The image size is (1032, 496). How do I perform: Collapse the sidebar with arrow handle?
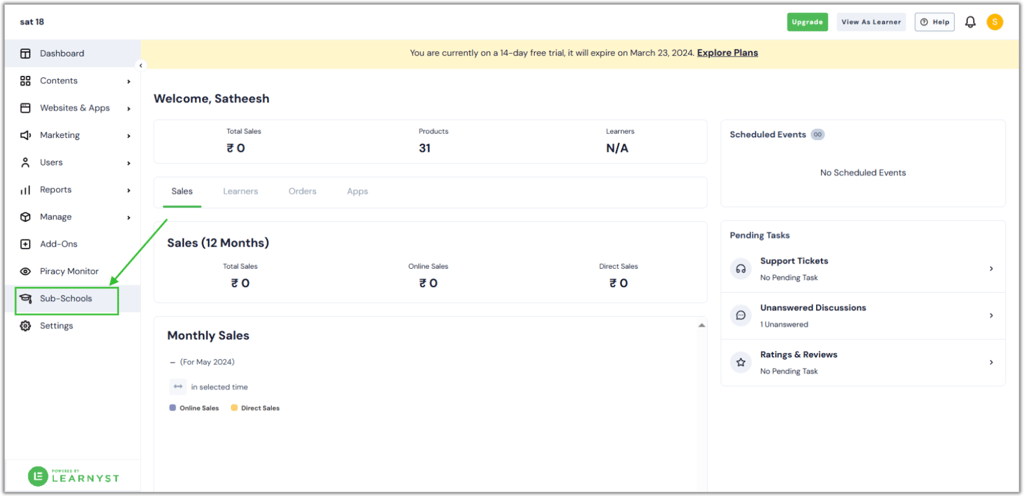click(140, 65)
